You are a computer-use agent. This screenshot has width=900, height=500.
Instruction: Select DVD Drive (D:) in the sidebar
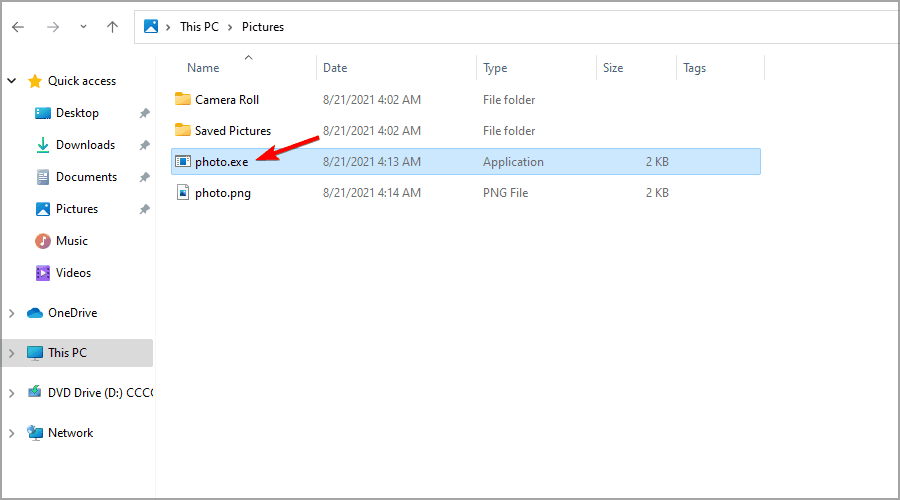100,393
